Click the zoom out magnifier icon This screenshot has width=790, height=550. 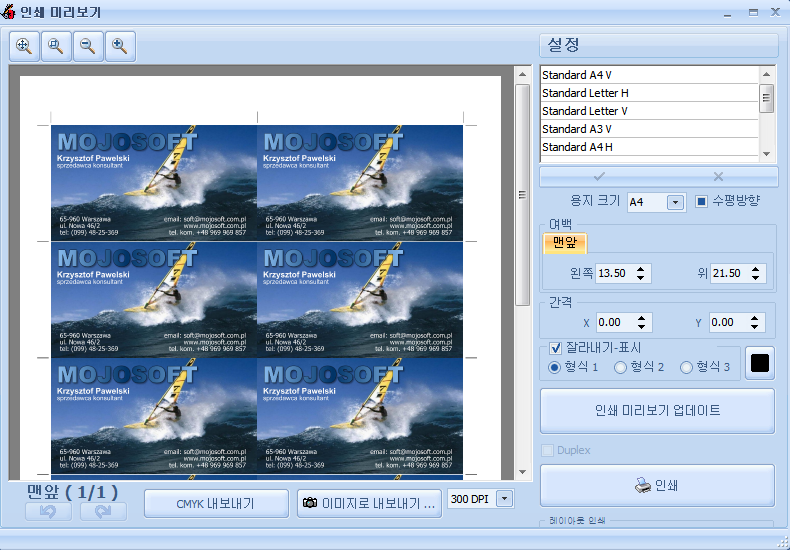(88, 46)
